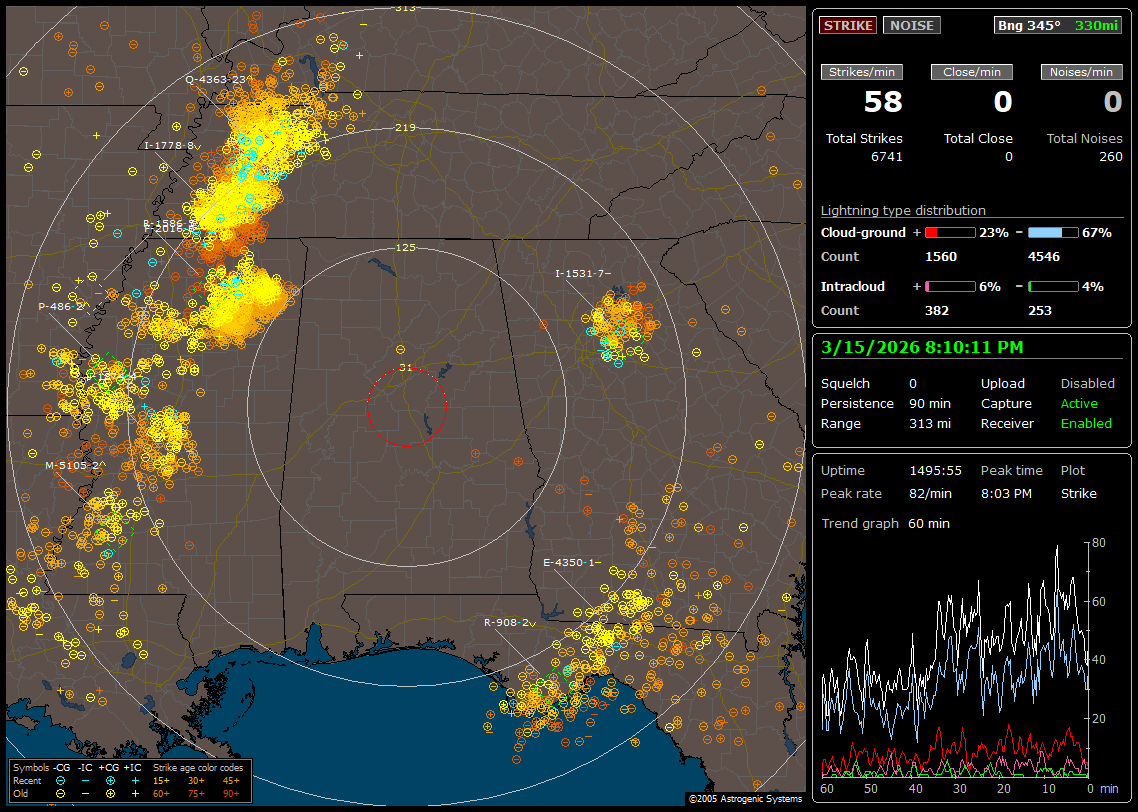Click the recent +IC cyan plus symbol
Screen dimensions: 1138x812
tap(134, 780)
